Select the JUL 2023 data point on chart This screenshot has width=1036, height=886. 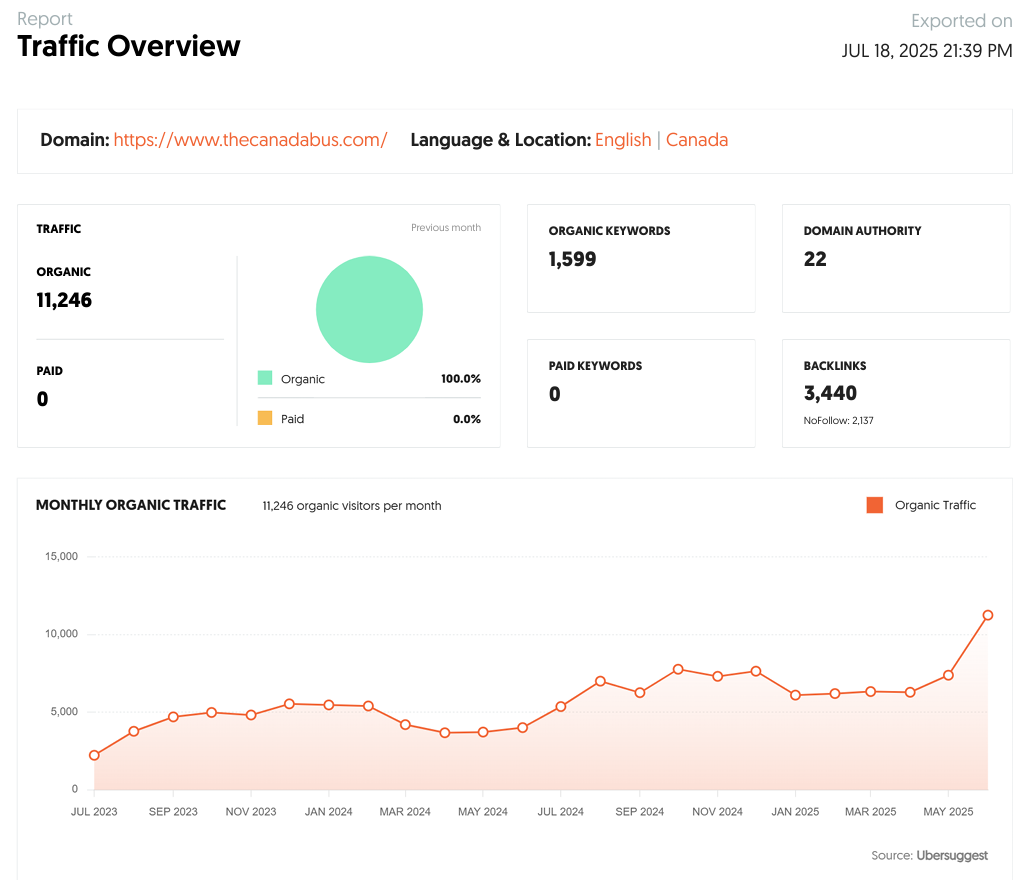click(x=94, y=755)
